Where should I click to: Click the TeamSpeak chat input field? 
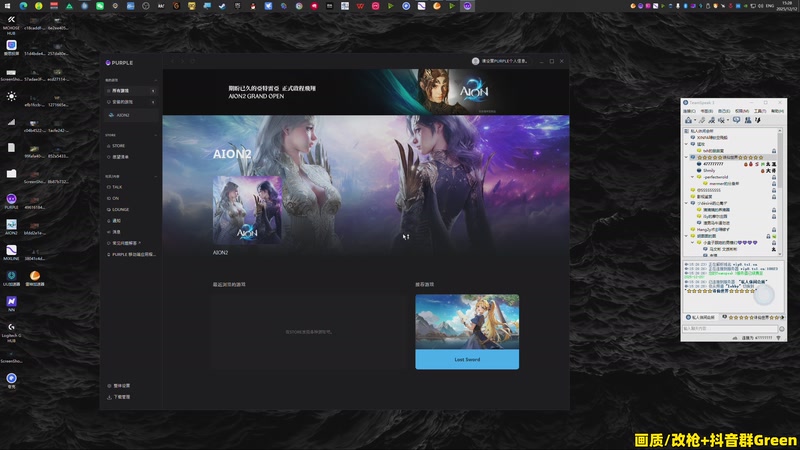730,329
